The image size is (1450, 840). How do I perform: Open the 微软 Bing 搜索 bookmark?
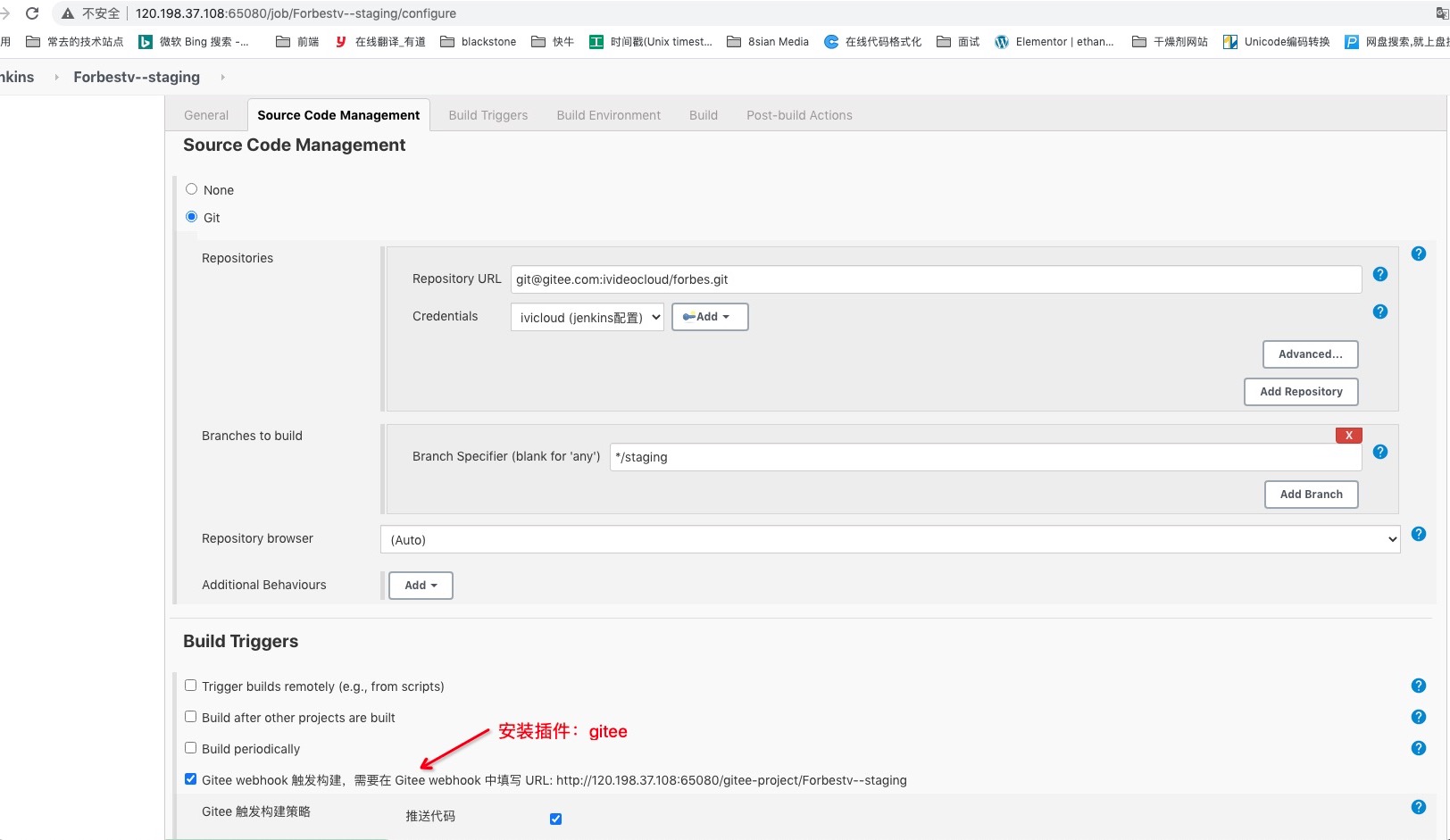point(194,42)
